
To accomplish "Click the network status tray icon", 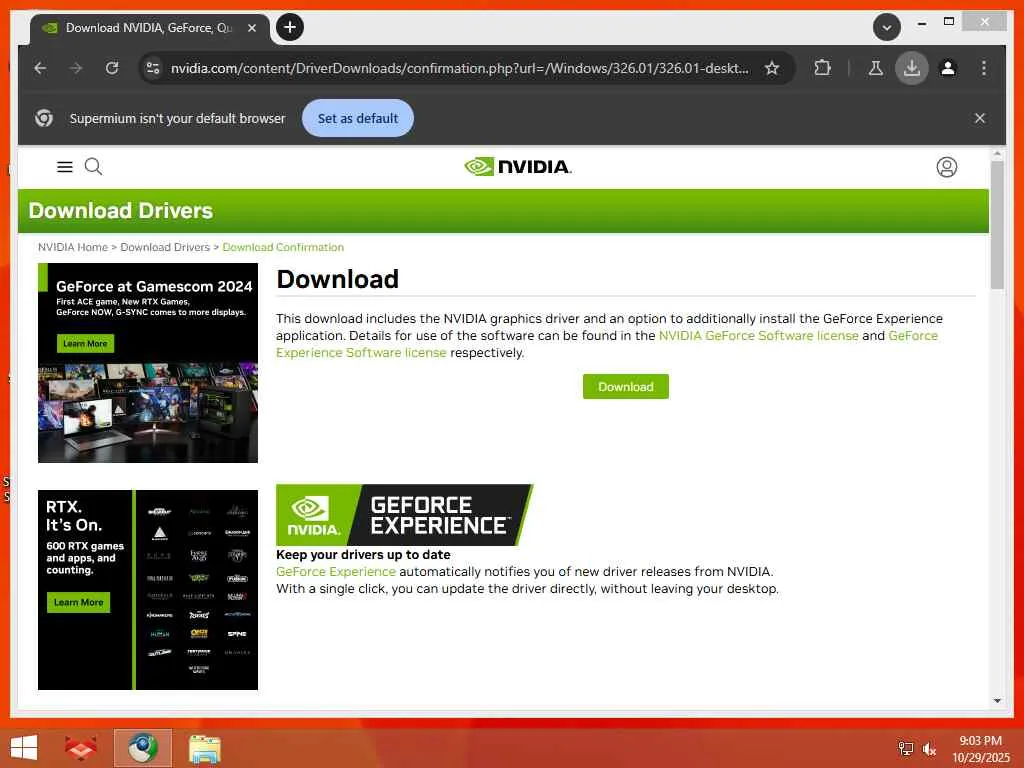I will [x=906, y=748].
